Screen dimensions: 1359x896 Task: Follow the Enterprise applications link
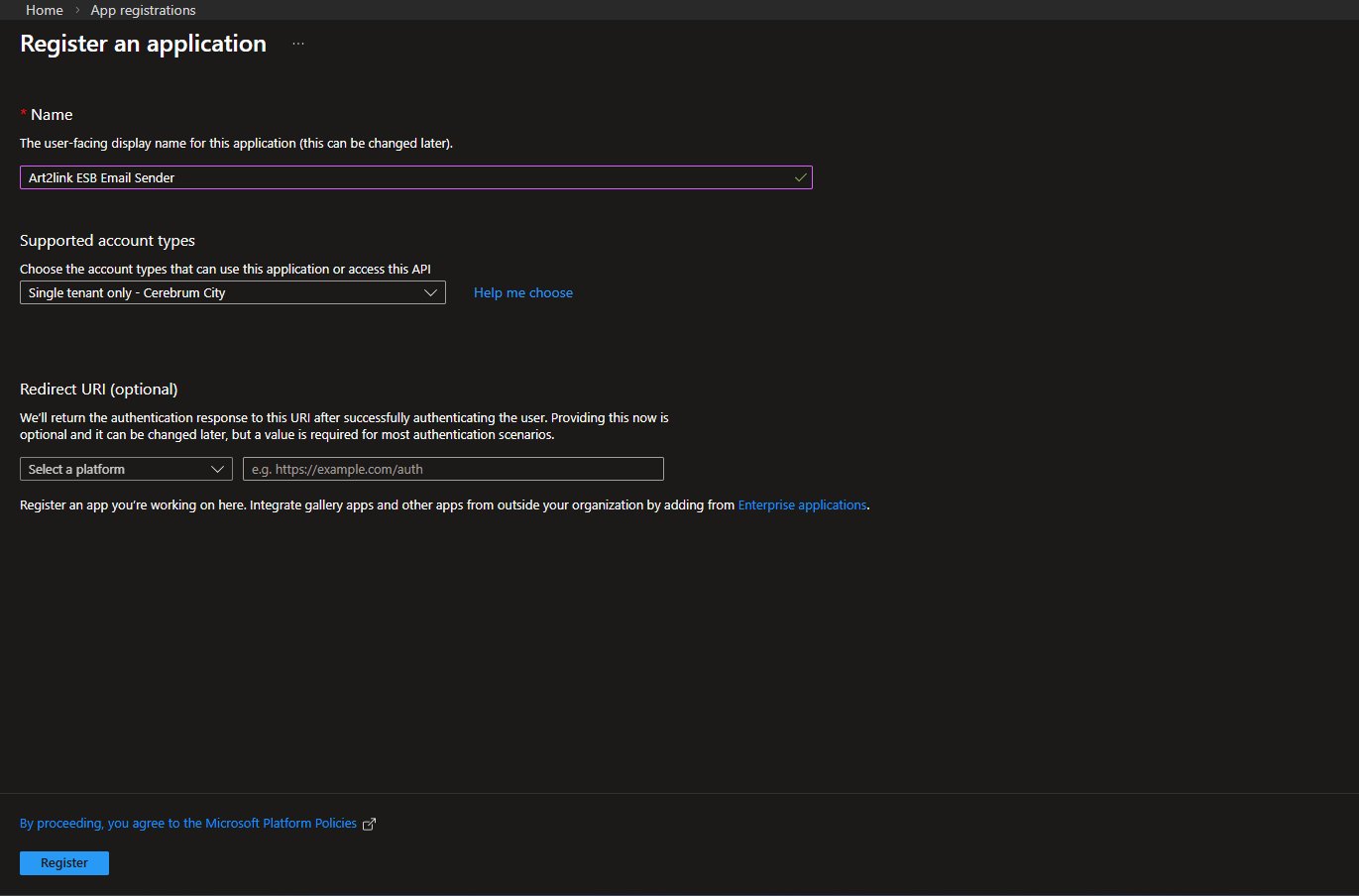point(802,504)
